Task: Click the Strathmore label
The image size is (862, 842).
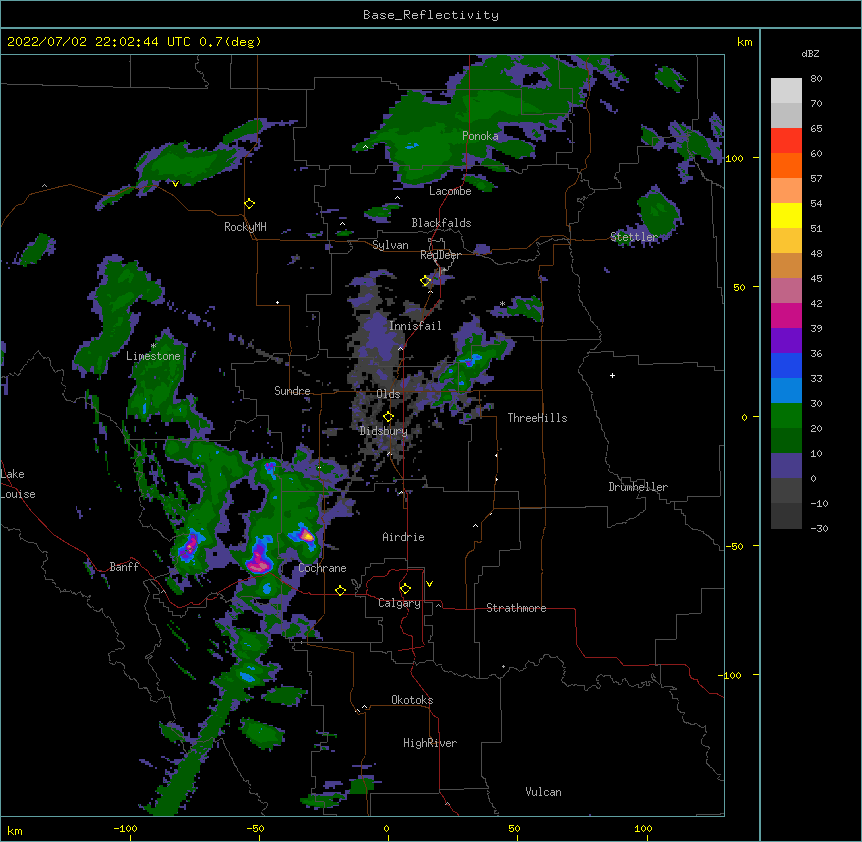Action: (x=516, y=608)
